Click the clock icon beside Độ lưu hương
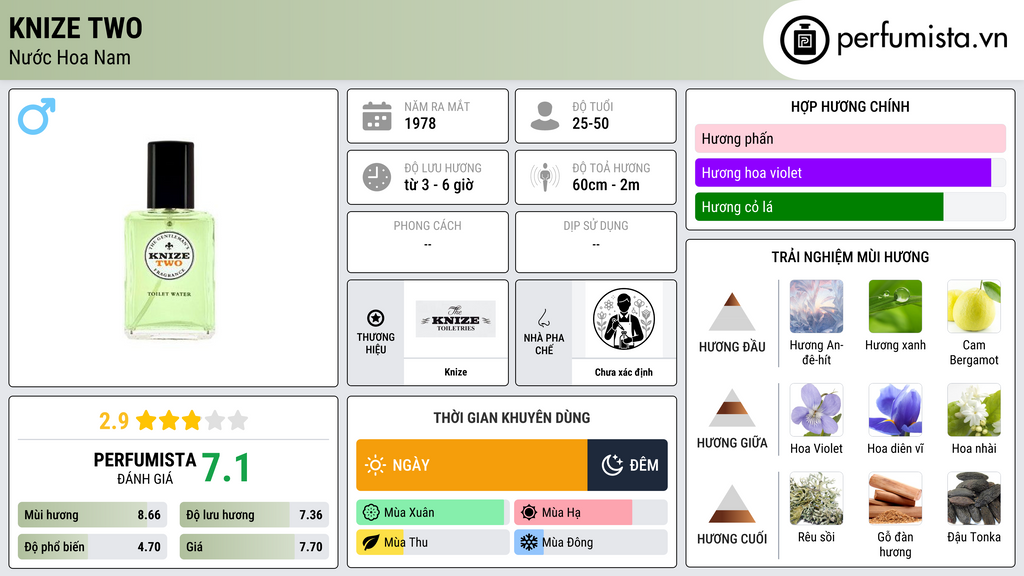Screen dimensions: 1024x576 pyautogui.click(x=377, y=177)
